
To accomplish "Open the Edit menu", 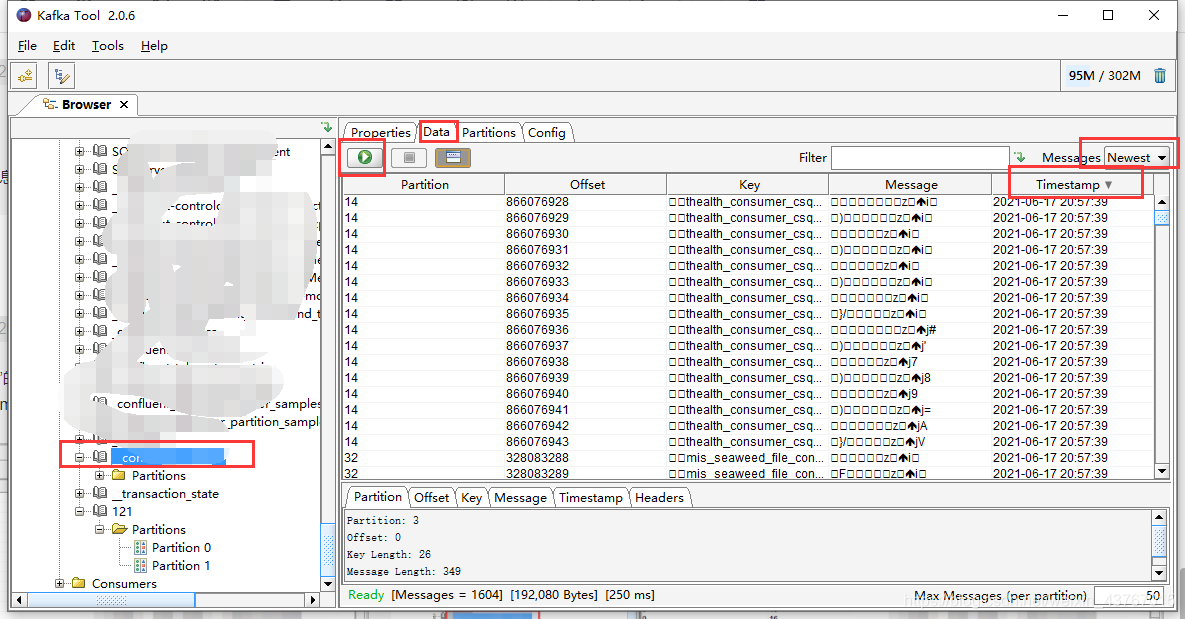I will pos(63,45).
